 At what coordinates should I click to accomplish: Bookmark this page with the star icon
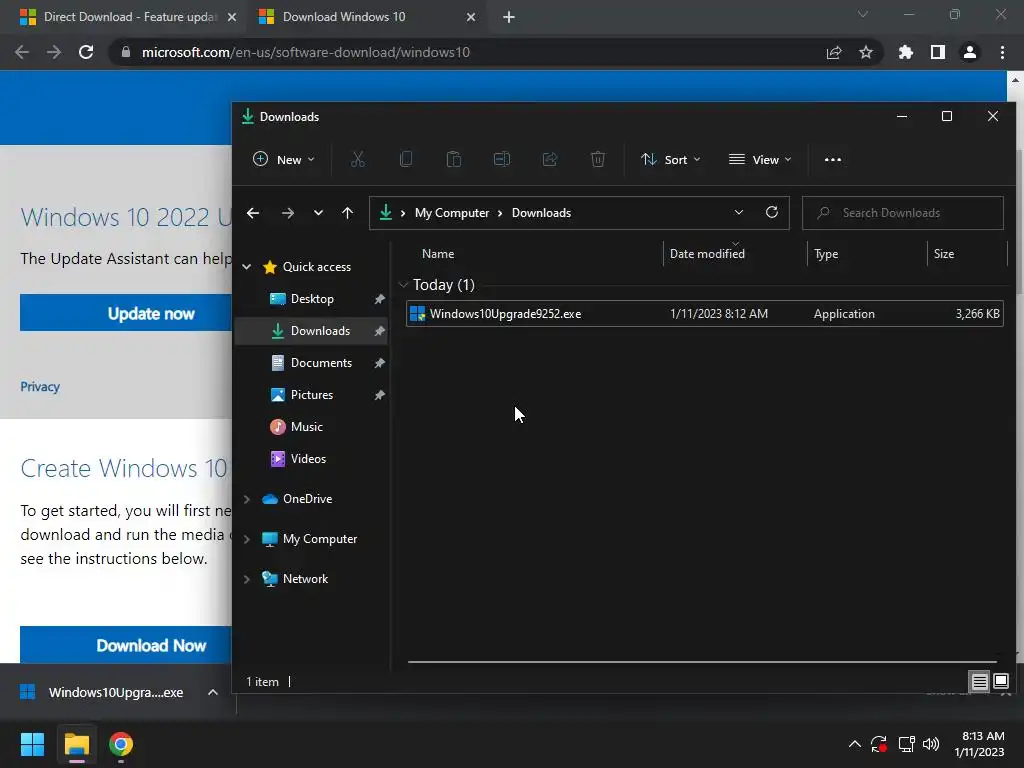coord(866,52)
